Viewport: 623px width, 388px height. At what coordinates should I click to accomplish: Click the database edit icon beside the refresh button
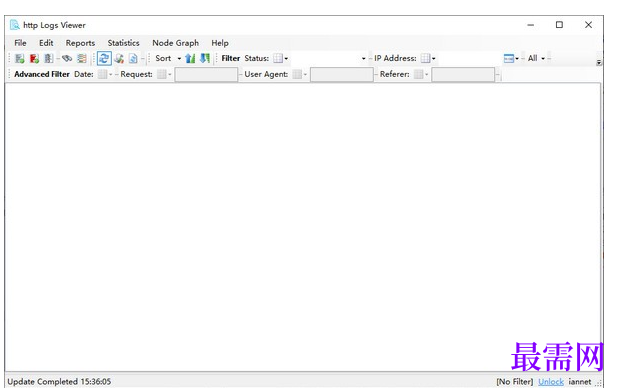(x=119, y=59)
